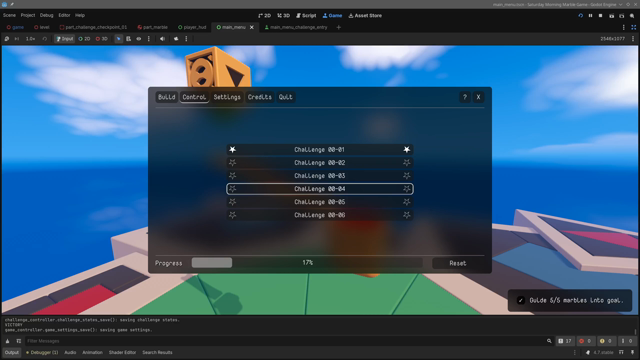
Task: Open game view options next to 2546x1077
Action: [x=633, y=39]
